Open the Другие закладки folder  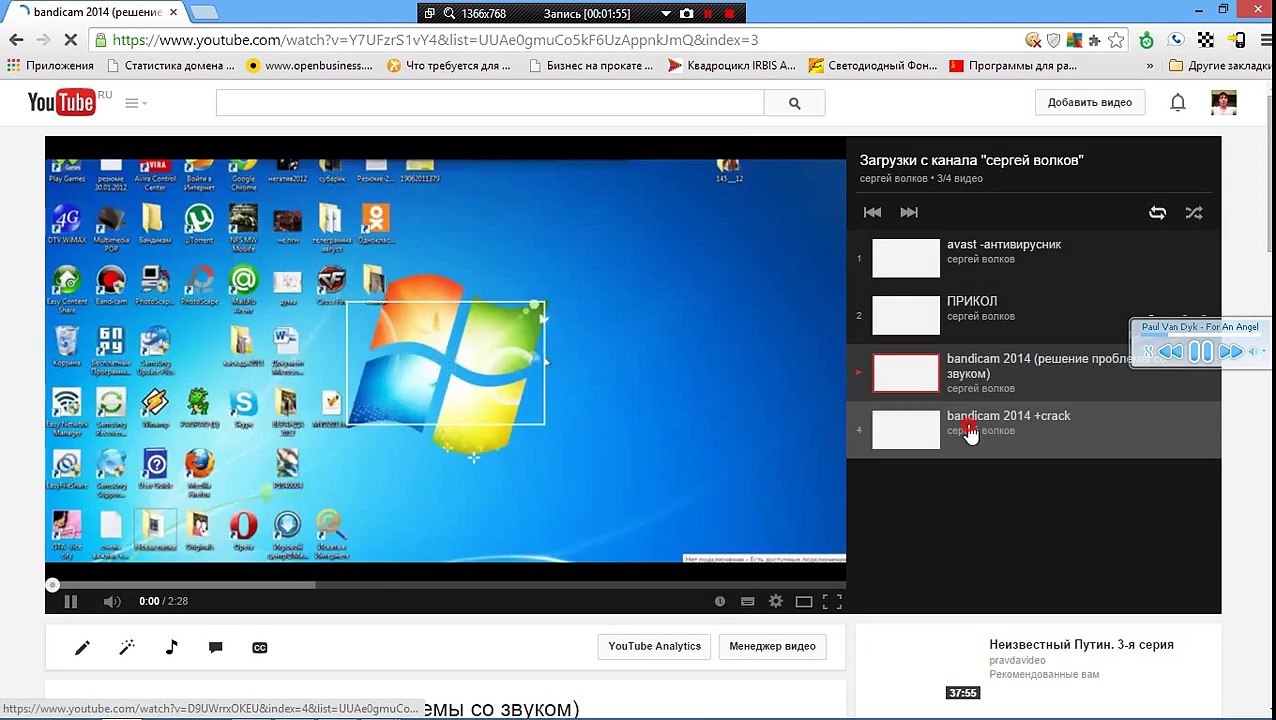1221,66
